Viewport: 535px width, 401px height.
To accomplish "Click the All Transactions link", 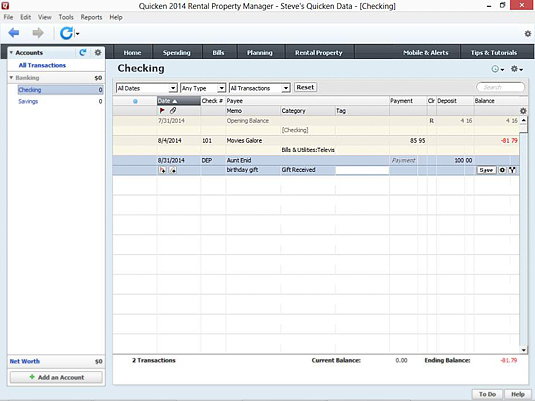I will pos(42,65).
